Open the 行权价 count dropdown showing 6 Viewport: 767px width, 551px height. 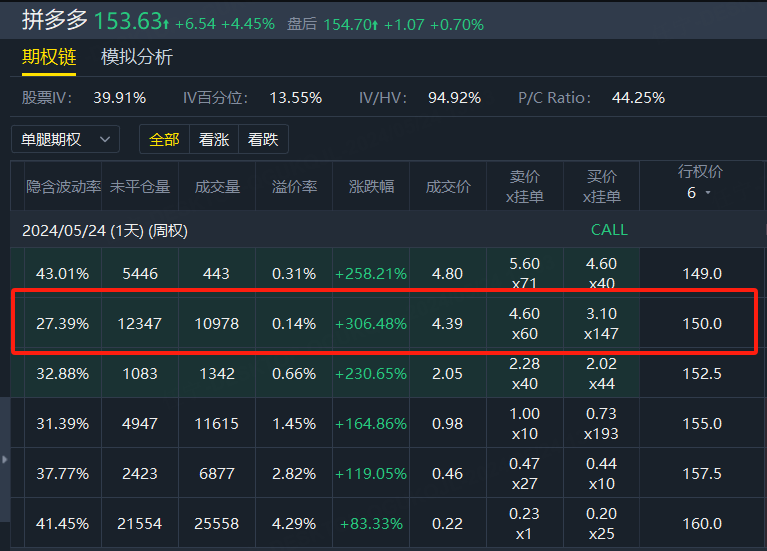(x=699, y=193)
